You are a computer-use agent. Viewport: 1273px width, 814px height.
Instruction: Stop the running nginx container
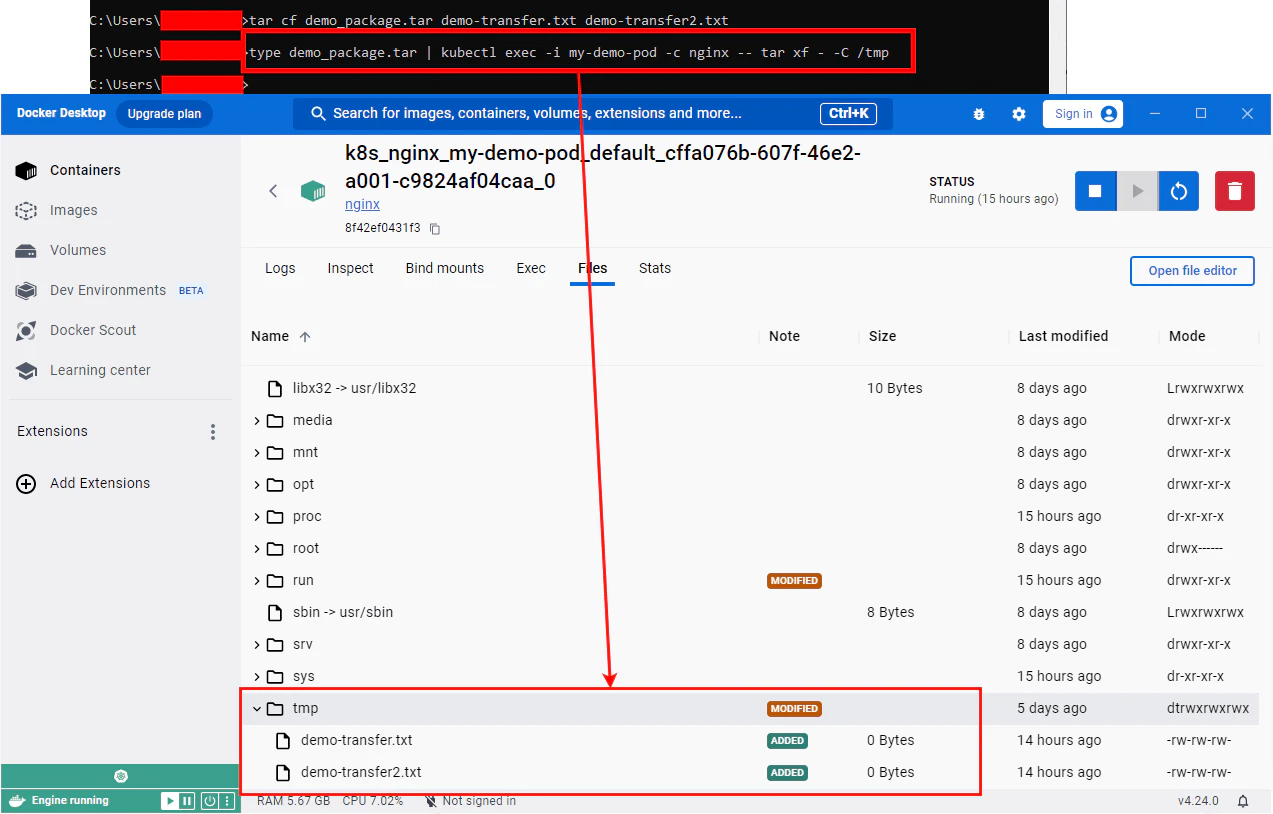pyautogui.click(x=1095, y=190)
